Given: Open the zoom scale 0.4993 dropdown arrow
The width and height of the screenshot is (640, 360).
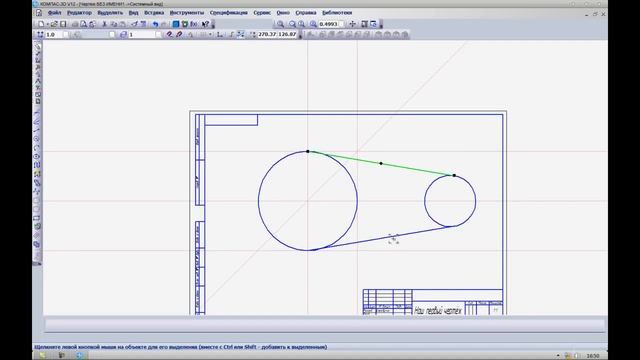Looking at the screenshot, I should point(341,24).
